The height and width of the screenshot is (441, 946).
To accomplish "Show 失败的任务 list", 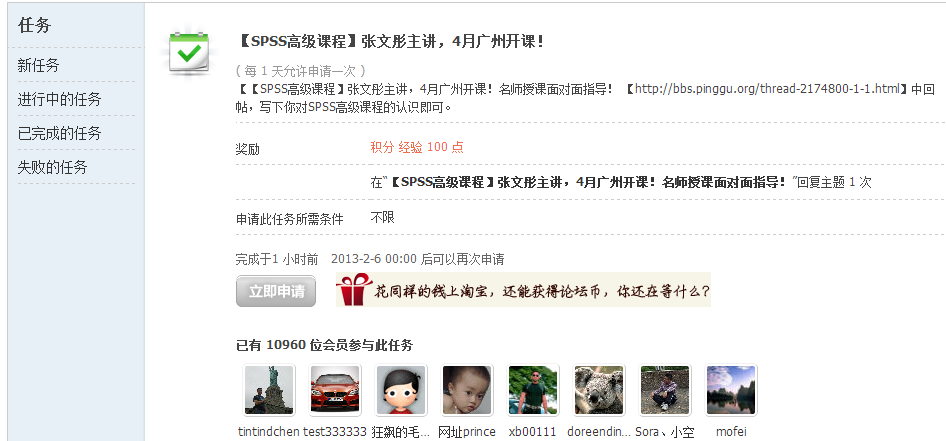I will [x=52, y=167].
